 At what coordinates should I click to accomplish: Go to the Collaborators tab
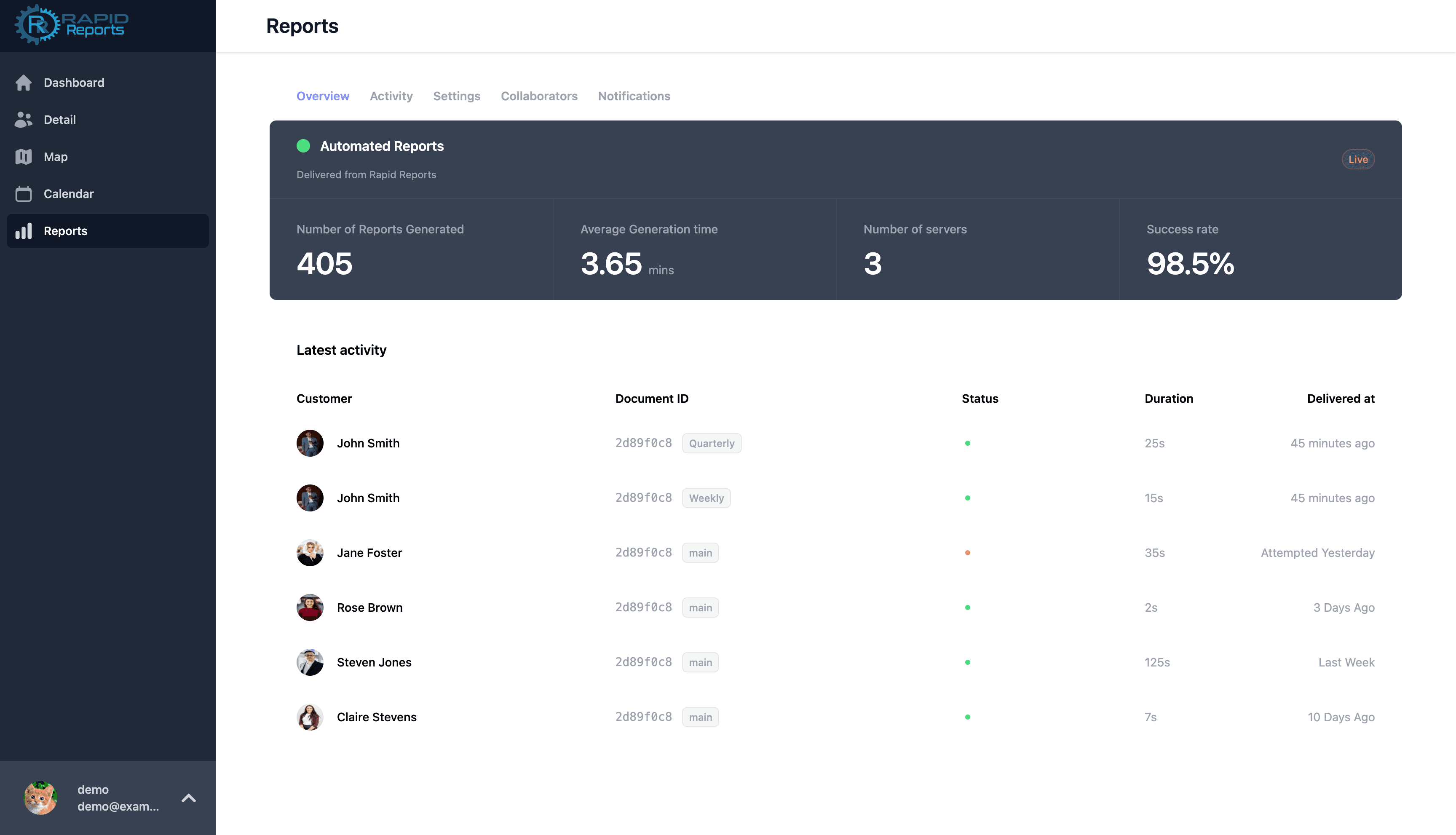point(539,96)
